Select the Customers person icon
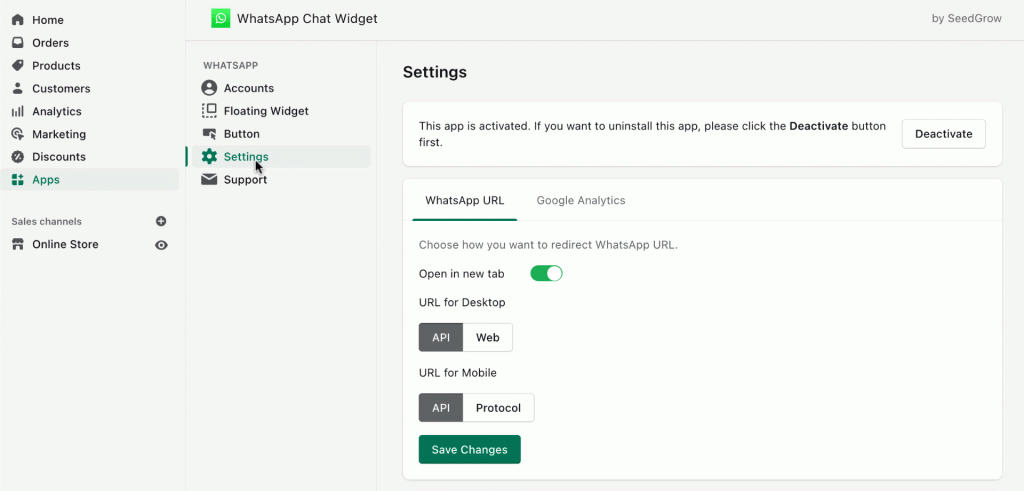Viewport: 1024px width, 491px height. pyautogui.click(x=17, y=89)
